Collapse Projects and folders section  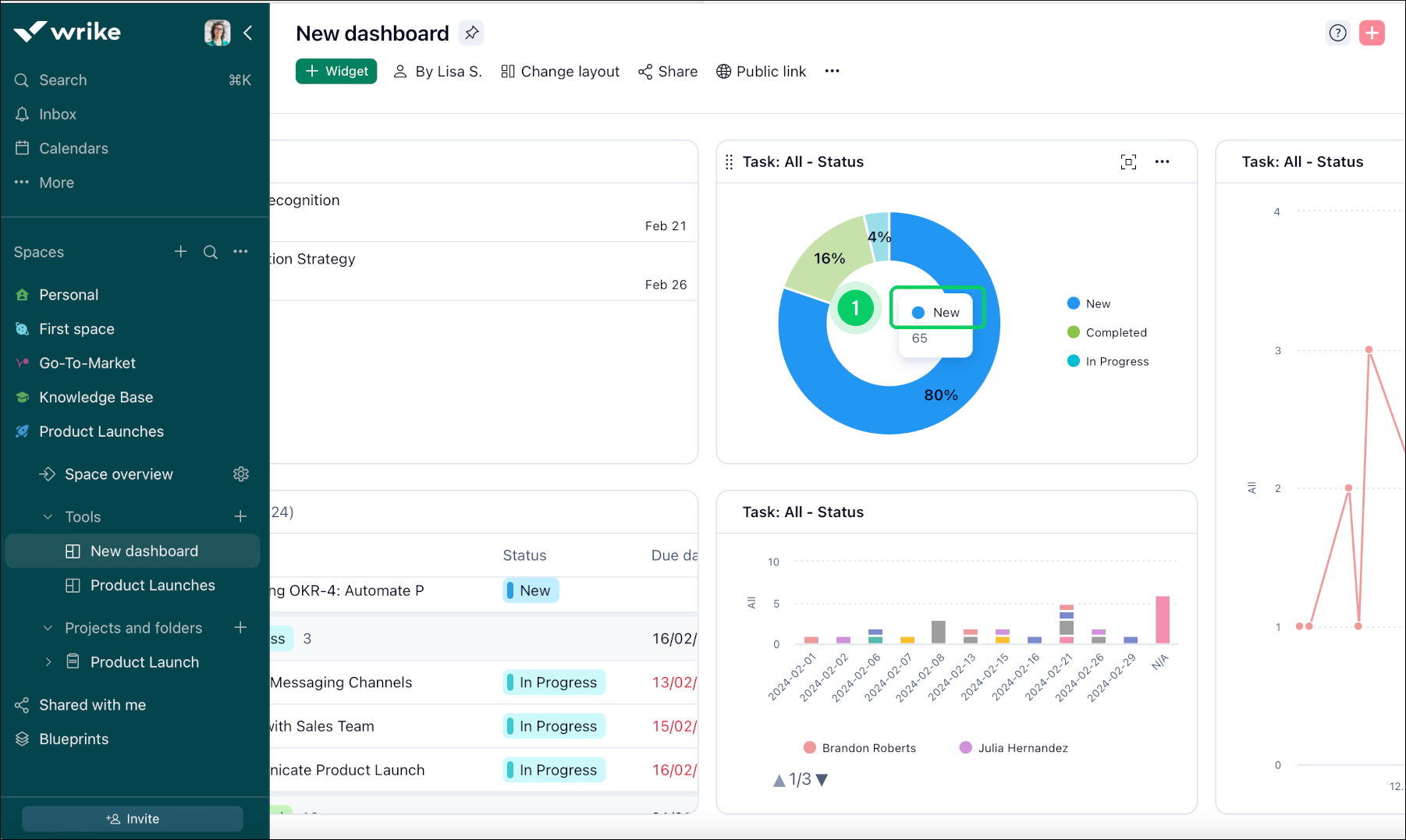tap(48, 628)
